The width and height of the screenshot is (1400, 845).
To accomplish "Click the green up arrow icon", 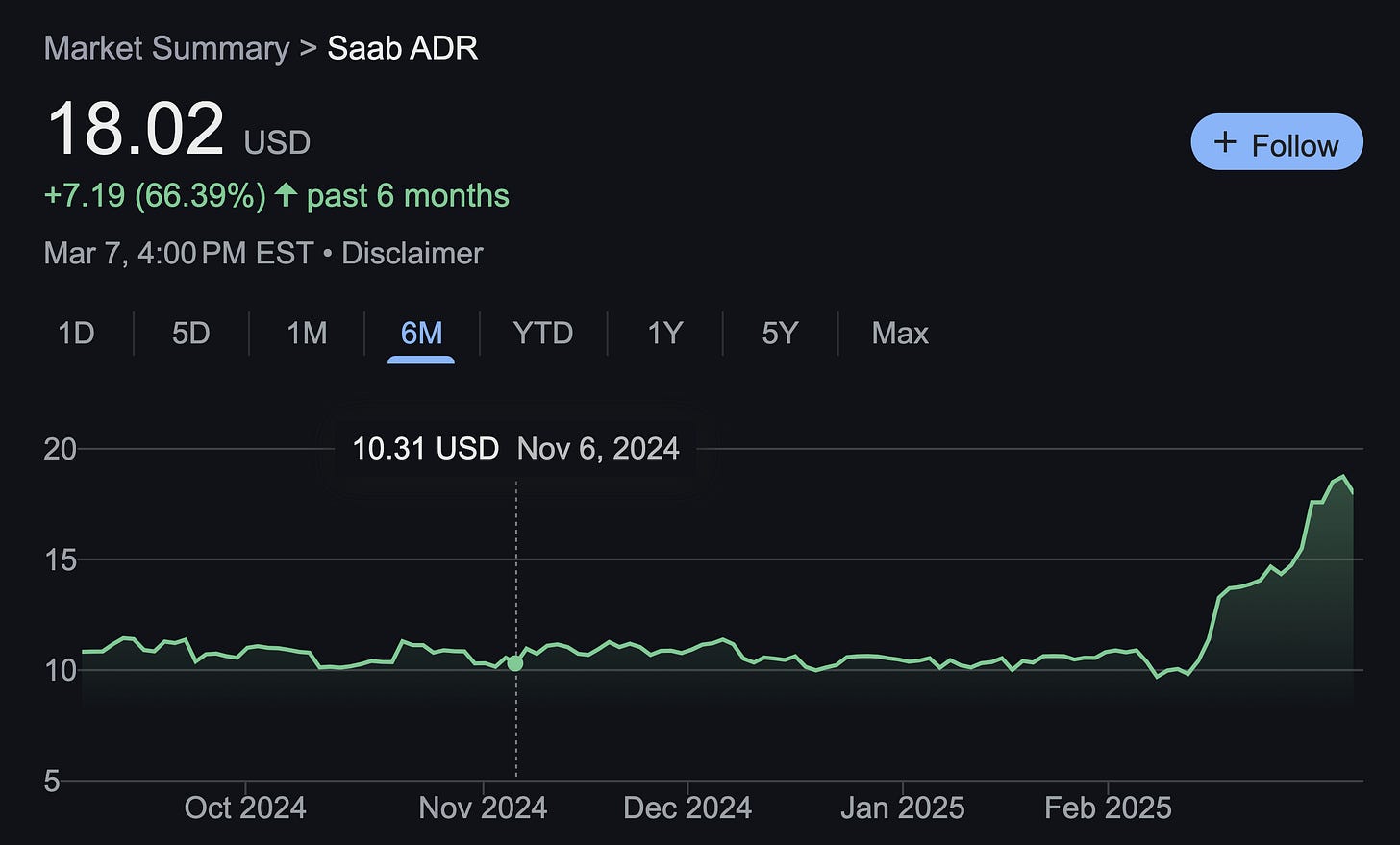I will coord(286,195).
